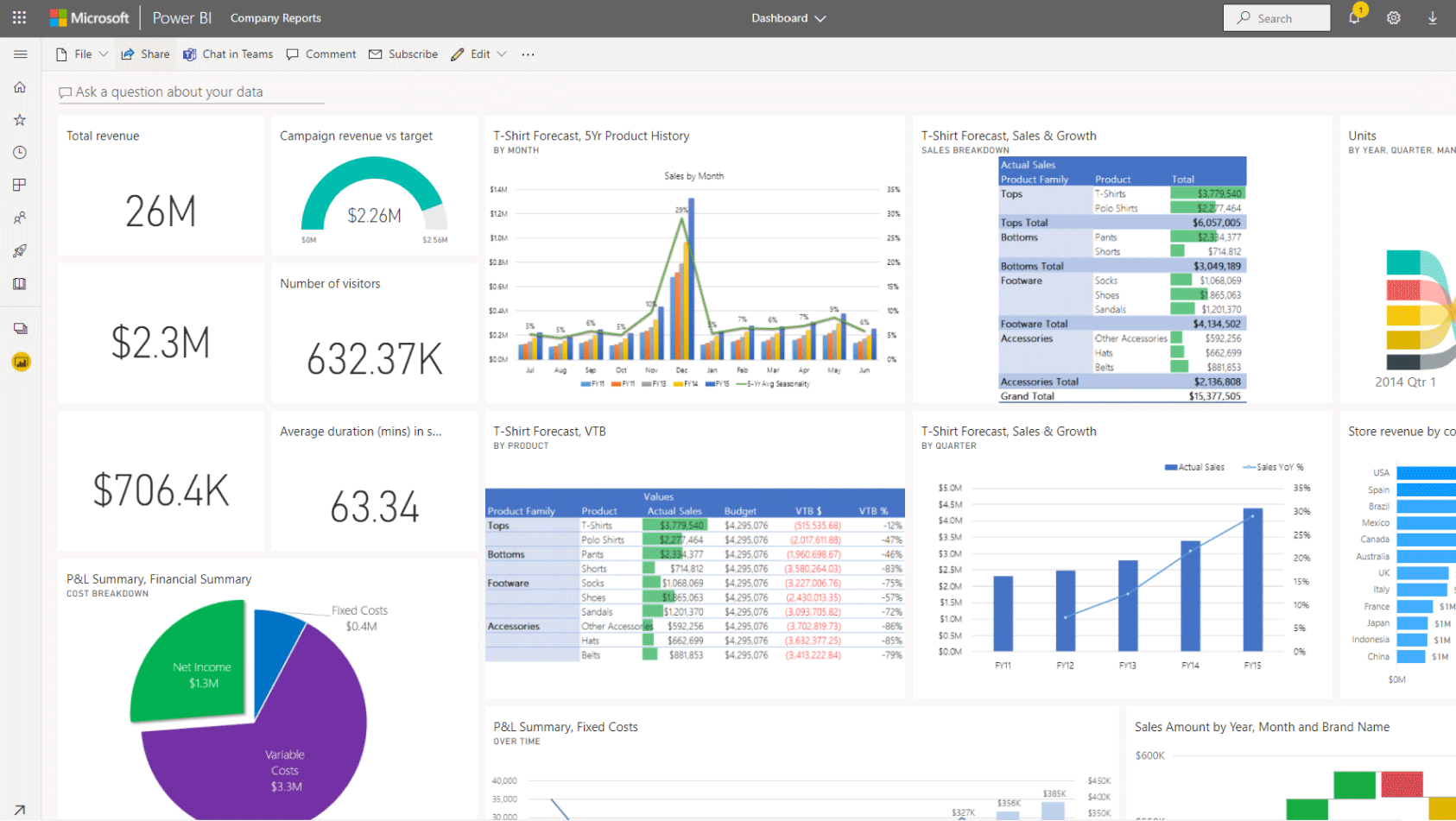
Task: Open Power BI settings with the gear icon
Action: 1393,17
